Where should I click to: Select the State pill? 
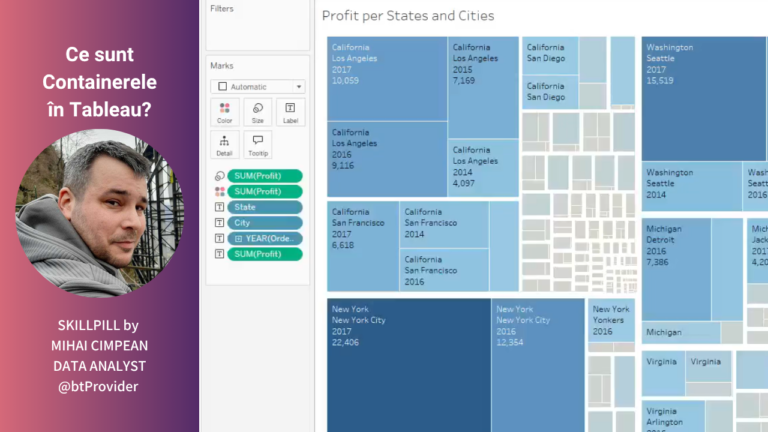tap(265, 207)
